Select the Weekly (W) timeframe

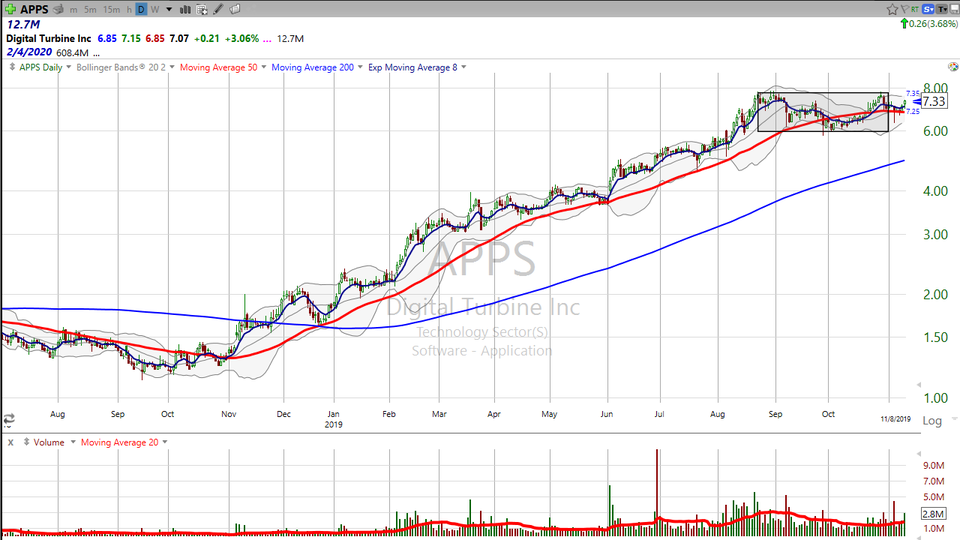click(155, 10)
